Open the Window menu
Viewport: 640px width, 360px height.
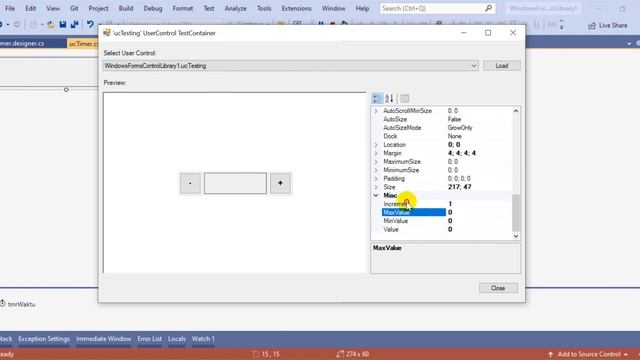pyautogui.click(x=333, y=8)
